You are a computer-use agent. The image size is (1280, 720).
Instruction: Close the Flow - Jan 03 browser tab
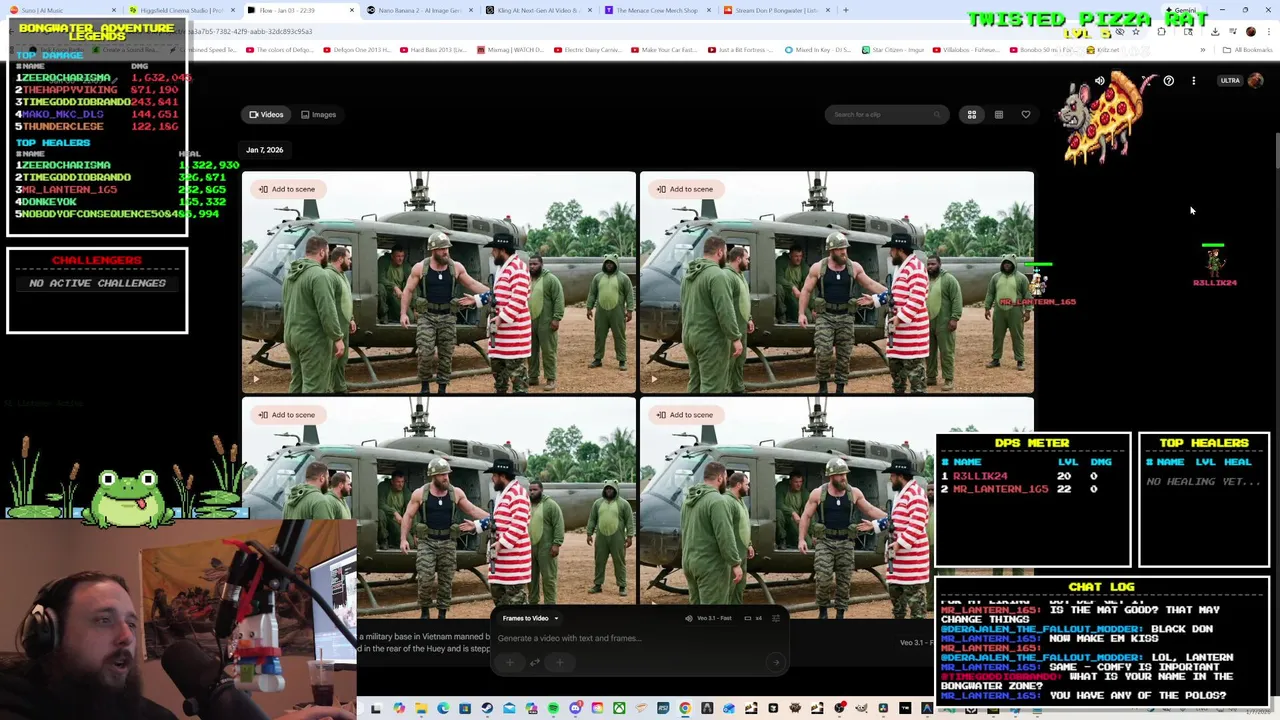pos(352,10)
